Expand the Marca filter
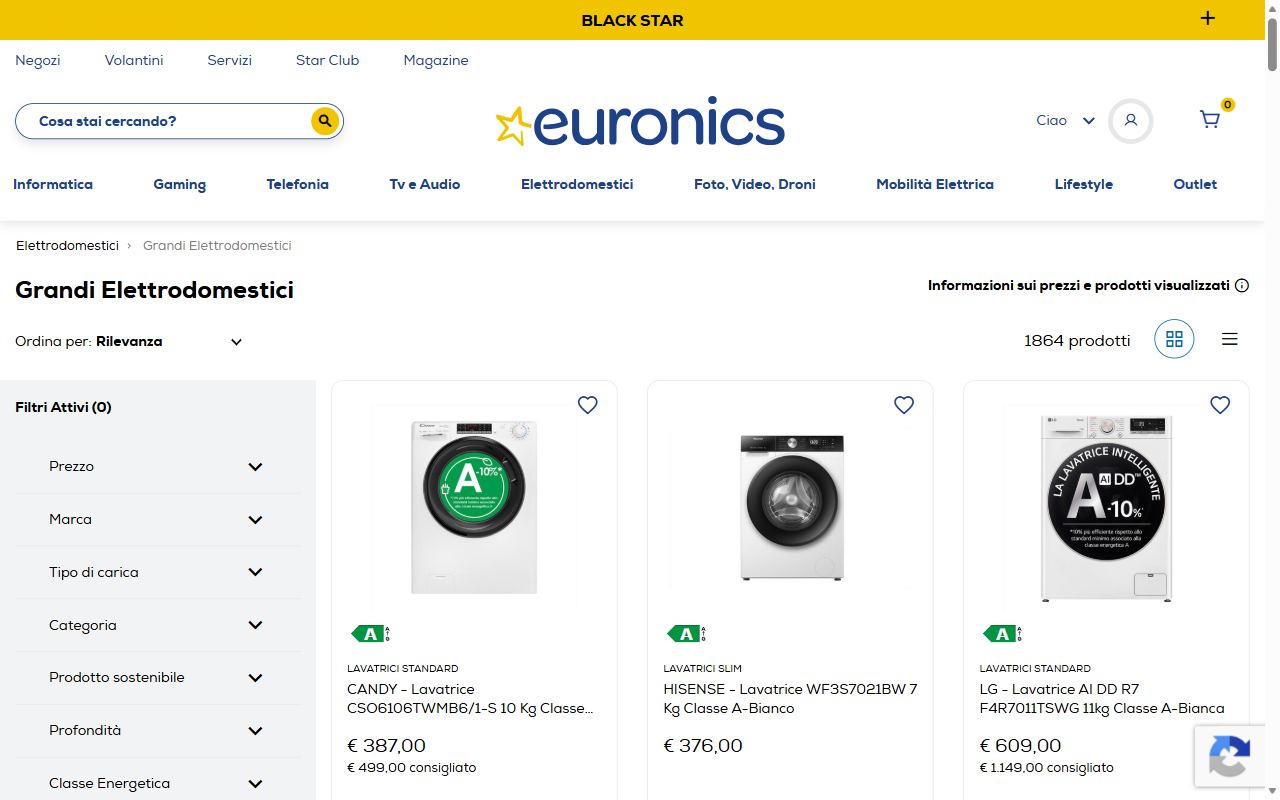Viewport: 1280px width, 800px height. point(158,519)
